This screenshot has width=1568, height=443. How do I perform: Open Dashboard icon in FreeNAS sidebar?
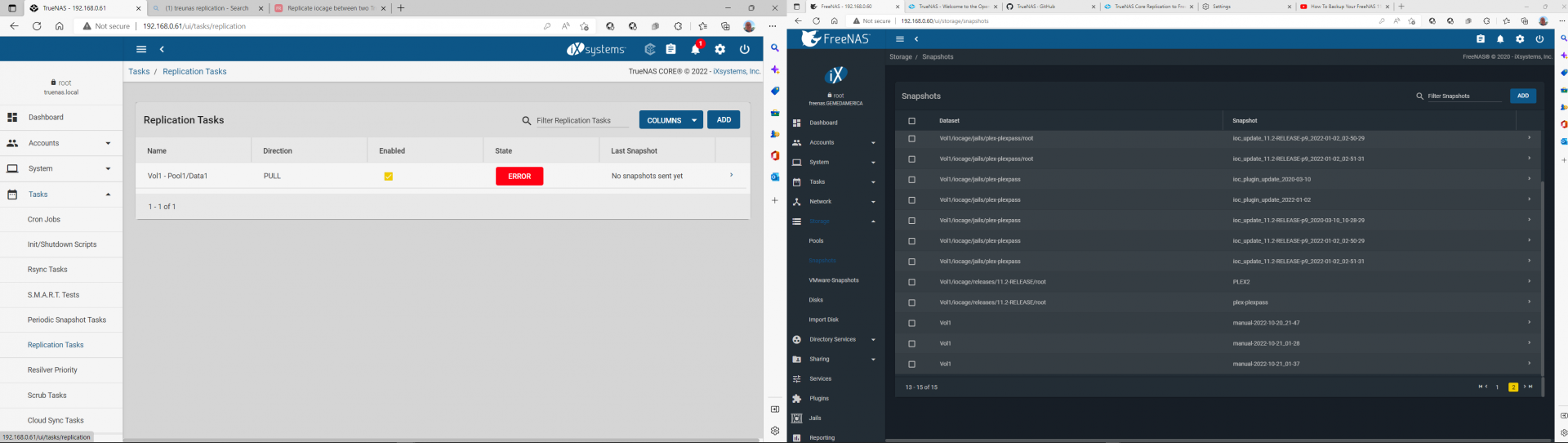pyautogui.click(x=797, y=123)
